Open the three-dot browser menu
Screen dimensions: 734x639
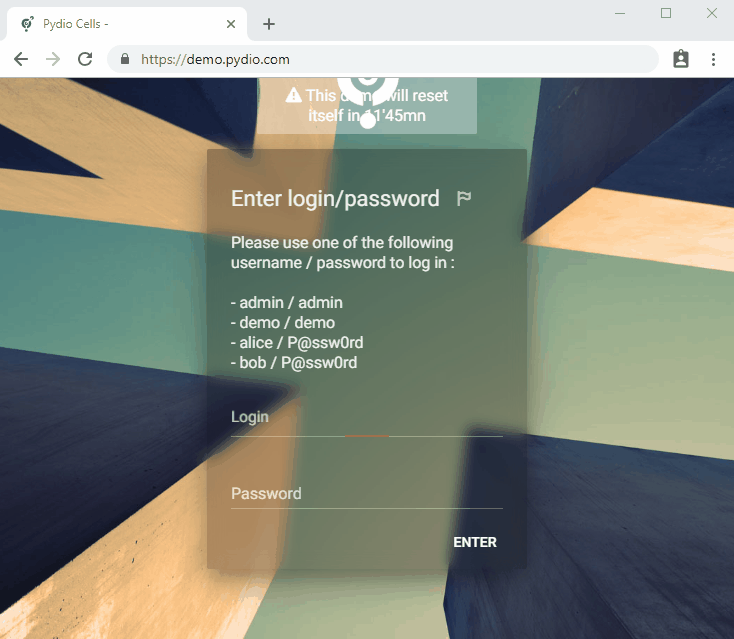click(713, 59)
